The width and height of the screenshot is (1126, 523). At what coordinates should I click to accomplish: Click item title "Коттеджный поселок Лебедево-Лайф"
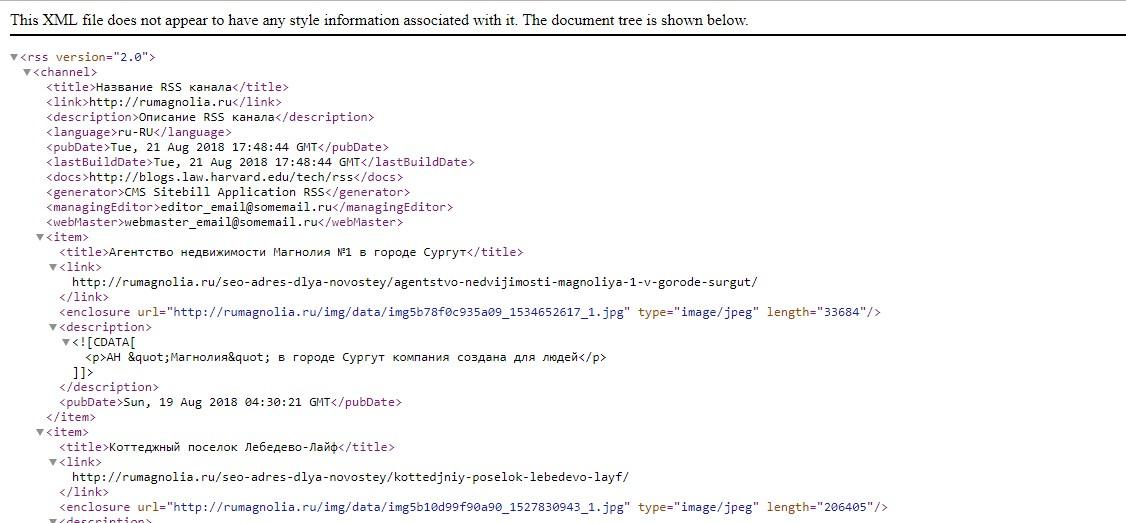[223, 447]
